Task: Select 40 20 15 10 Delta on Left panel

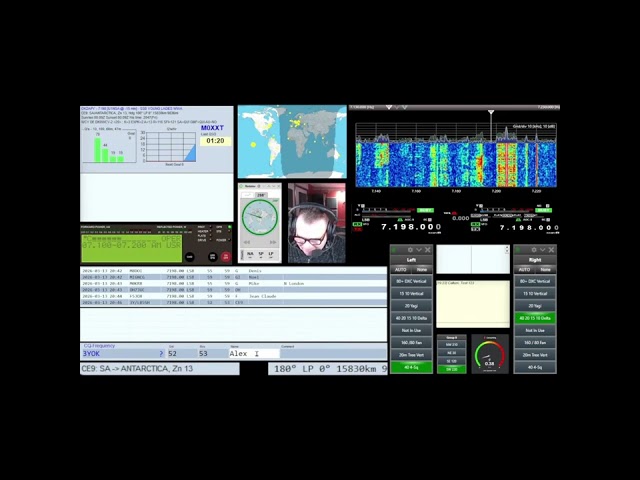Action: 411,318
